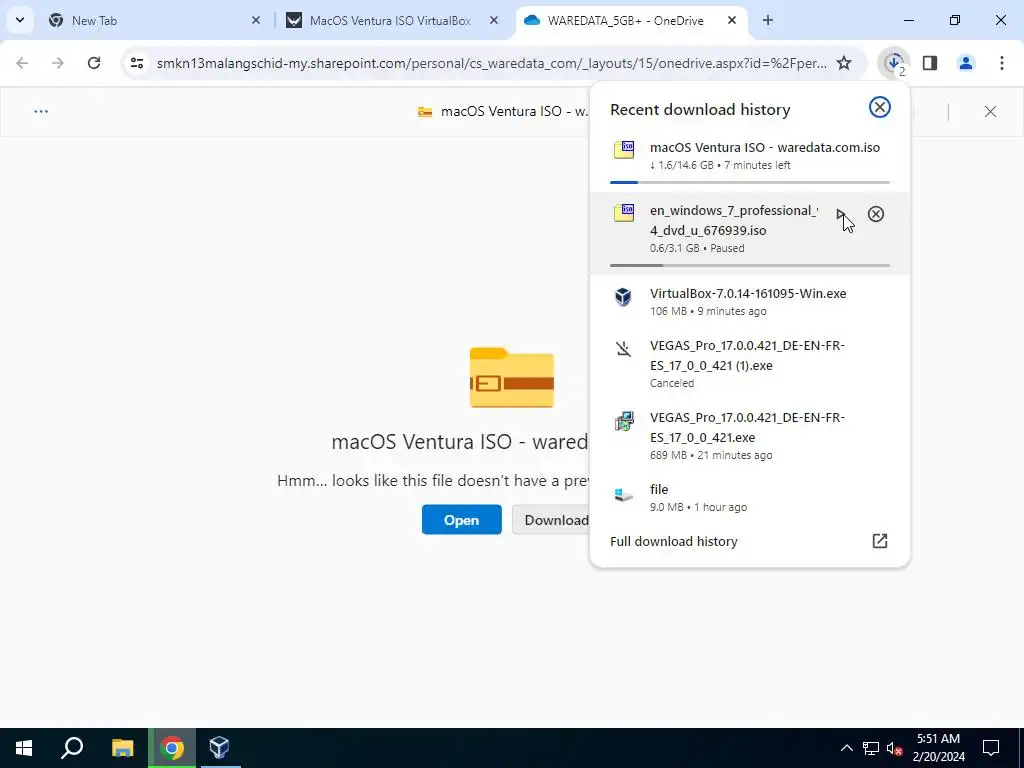The image size is (1024, 768).
Task: Go back to previous page
Action: pyautogui.click(x=22, y=63)
